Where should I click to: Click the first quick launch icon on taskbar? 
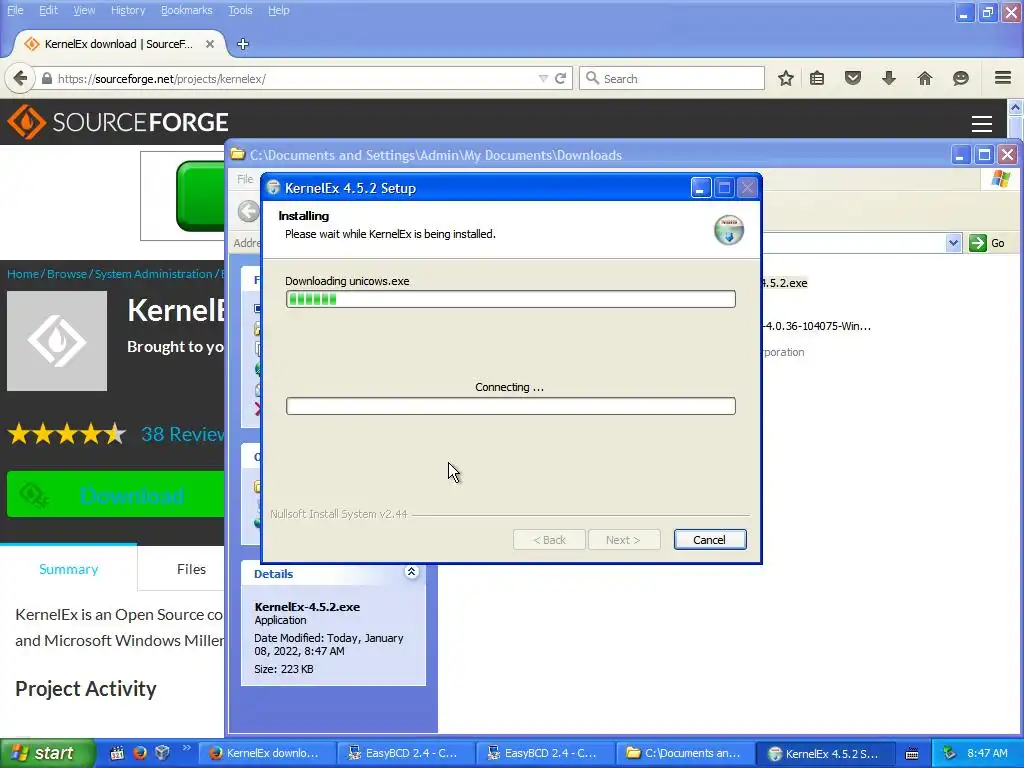(x=117, y=753)
